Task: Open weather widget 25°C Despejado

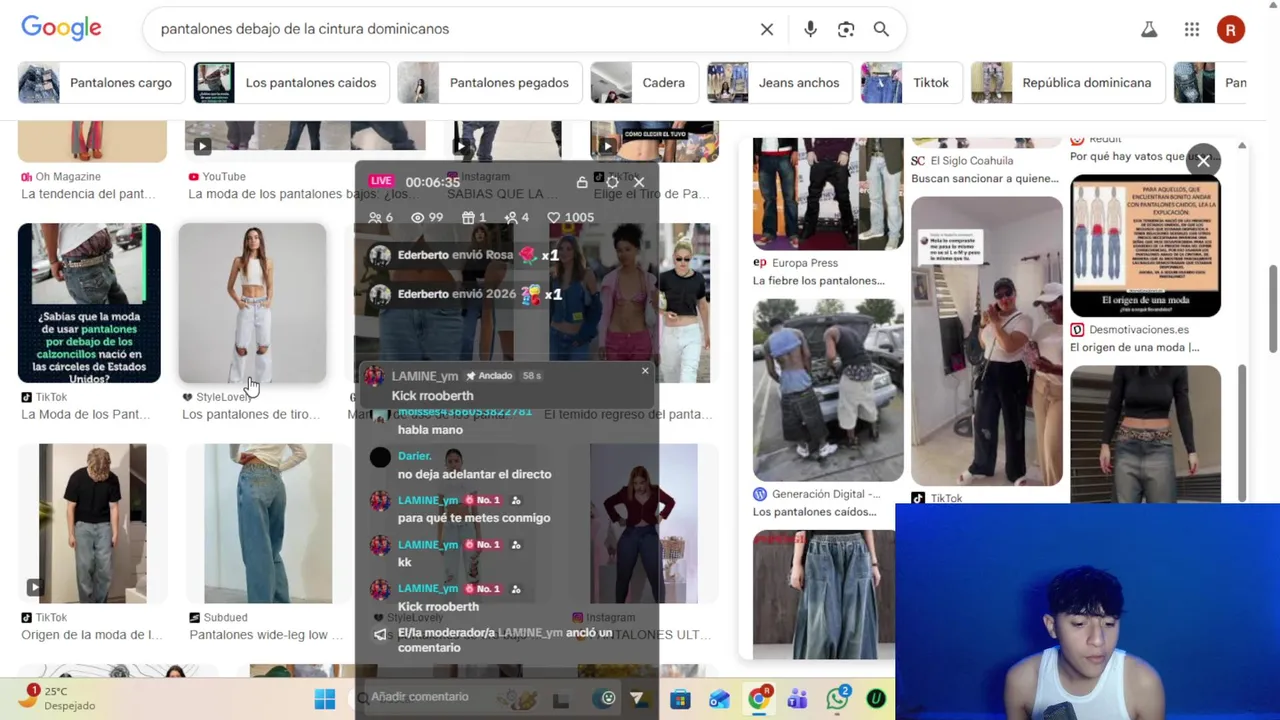Action: [x=58, y=698]
